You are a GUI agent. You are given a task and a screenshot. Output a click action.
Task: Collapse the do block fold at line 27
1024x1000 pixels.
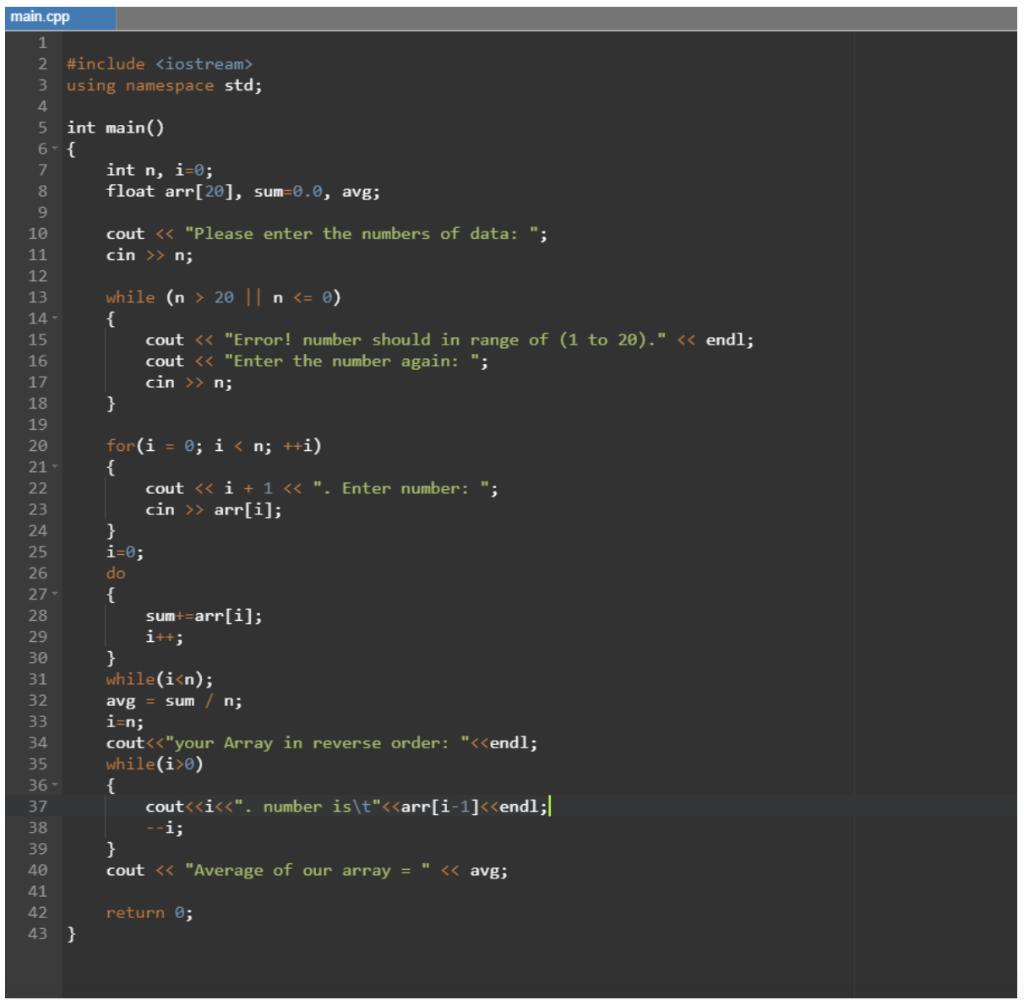tap(56, 594)
